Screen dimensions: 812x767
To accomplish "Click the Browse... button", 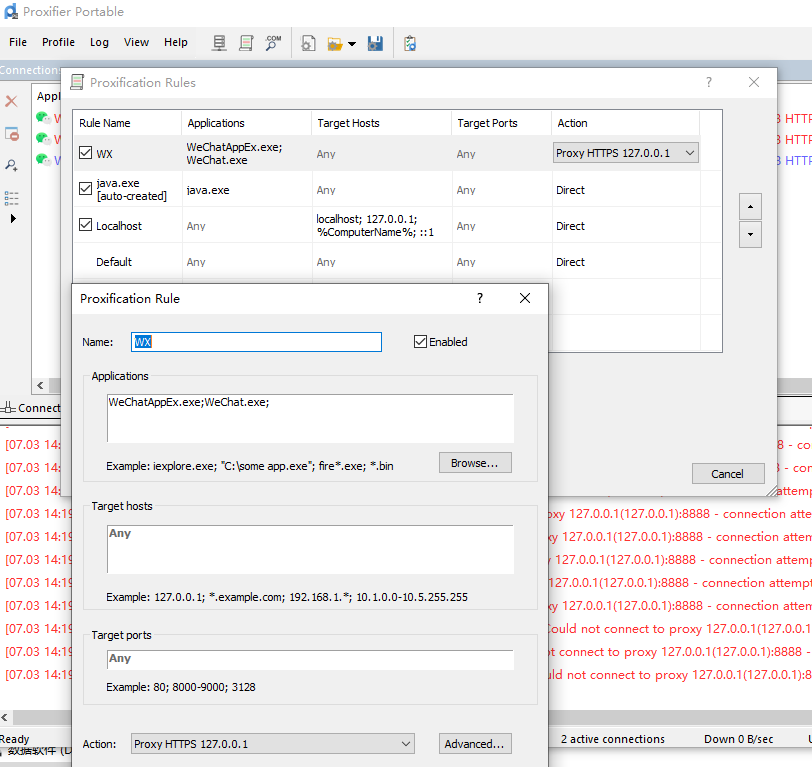I will (475, 463).
